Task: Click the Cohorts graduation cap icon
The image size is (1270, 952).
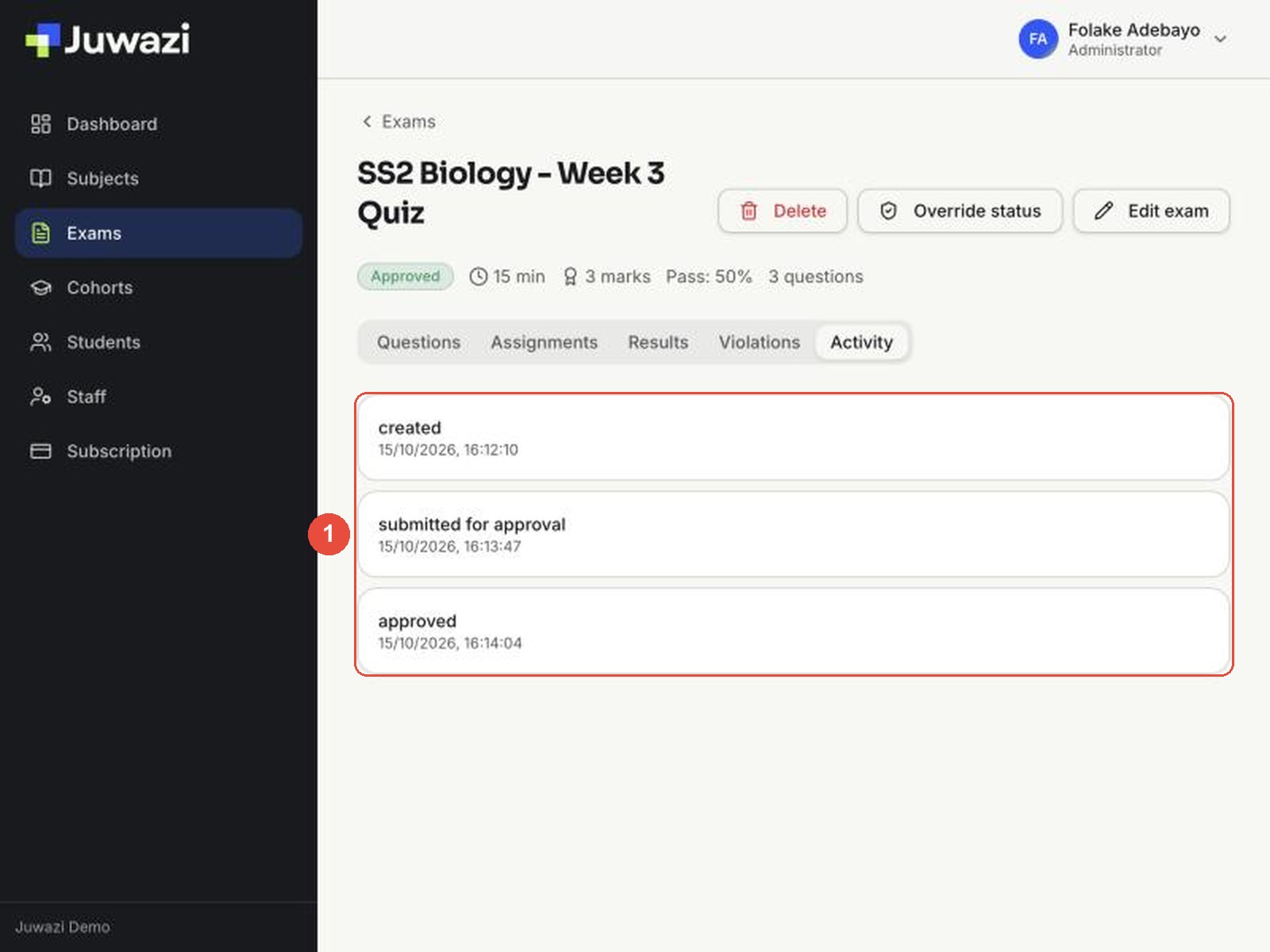Action: coord(40,287)
